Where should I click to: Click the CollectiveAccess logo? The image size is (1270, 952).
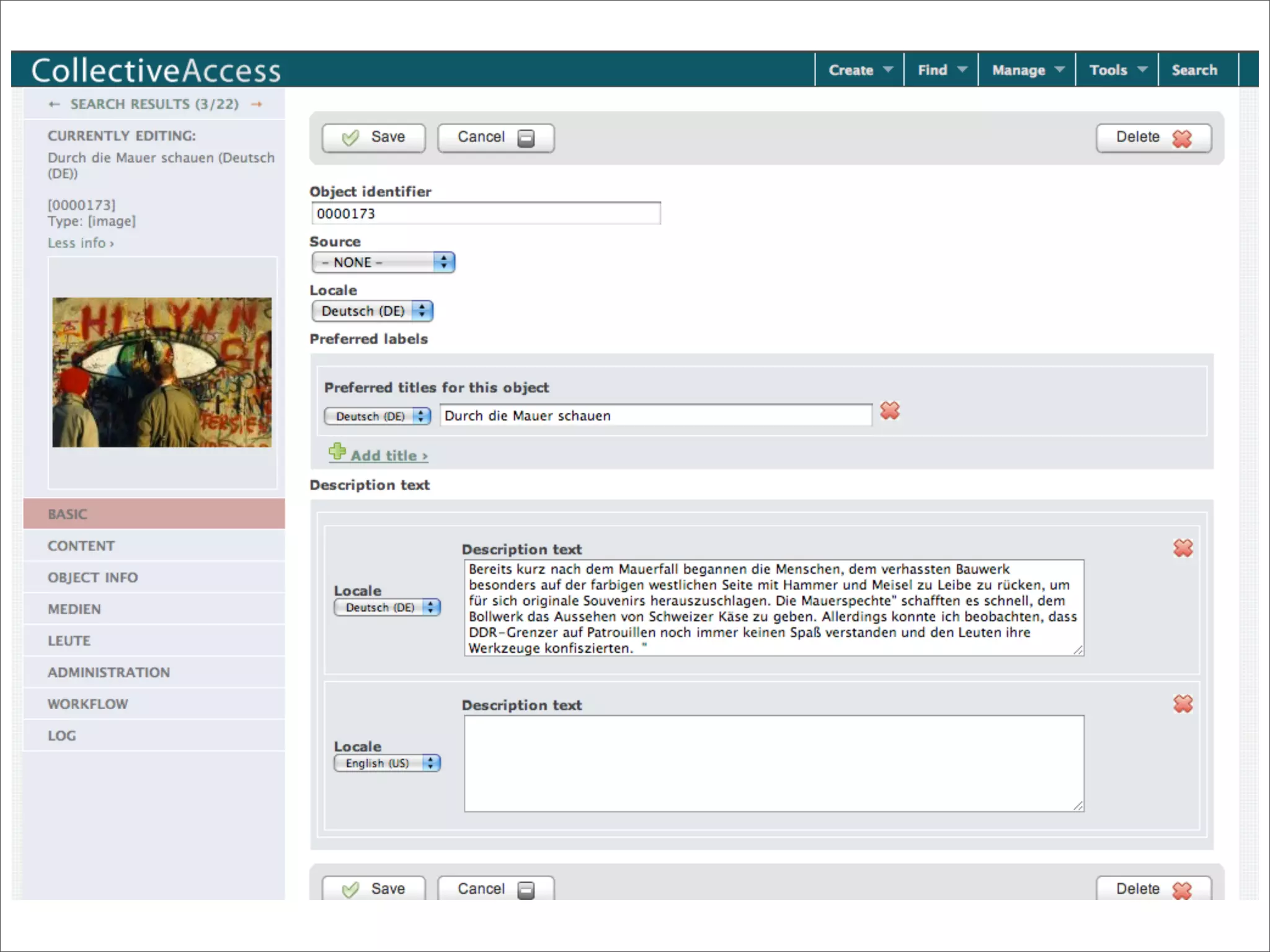click(156, 70)
